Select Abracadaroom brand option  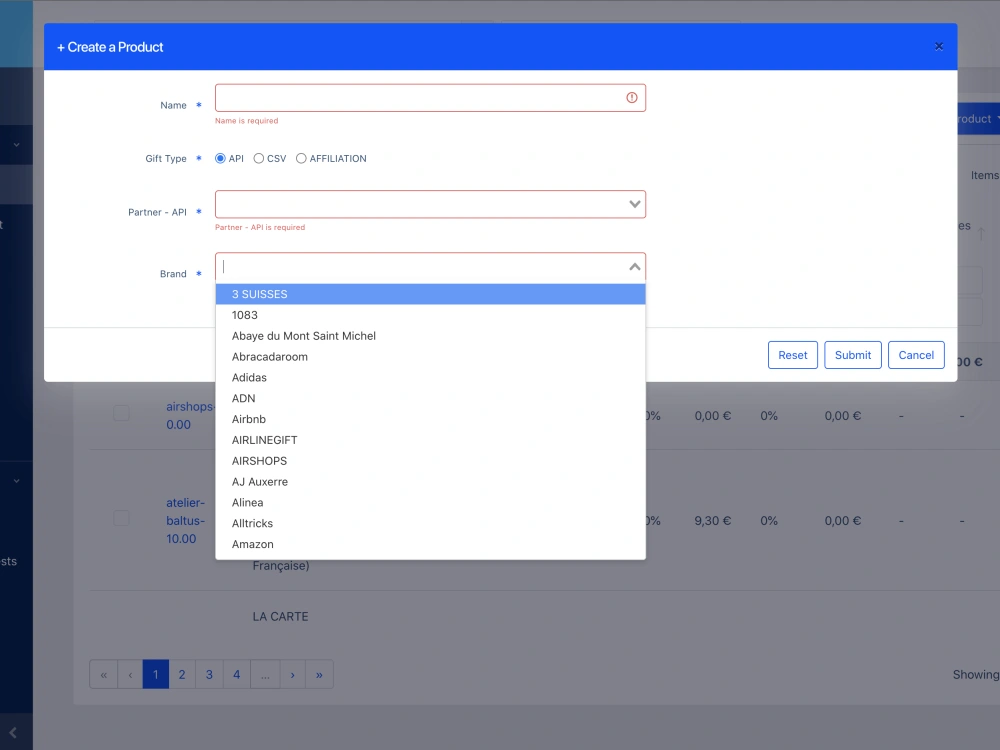point(430,357)
